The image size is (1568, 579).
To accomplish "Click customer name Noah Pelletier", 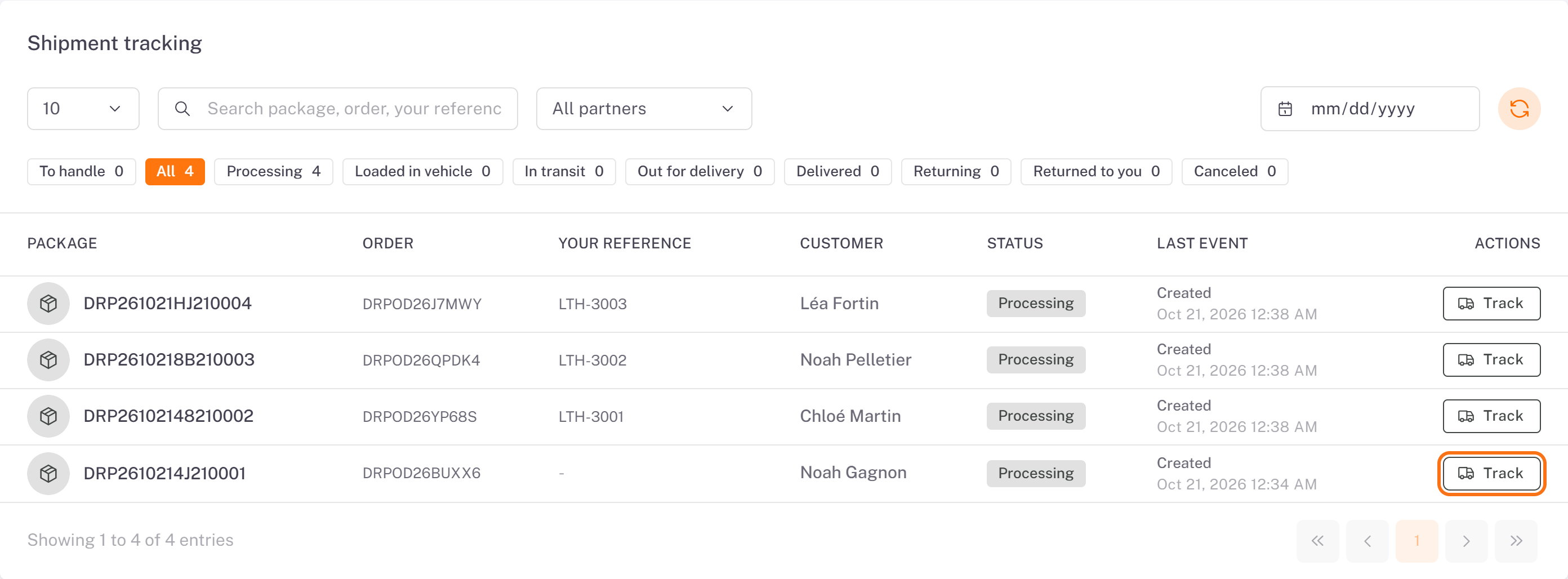I will click(855, 360).
